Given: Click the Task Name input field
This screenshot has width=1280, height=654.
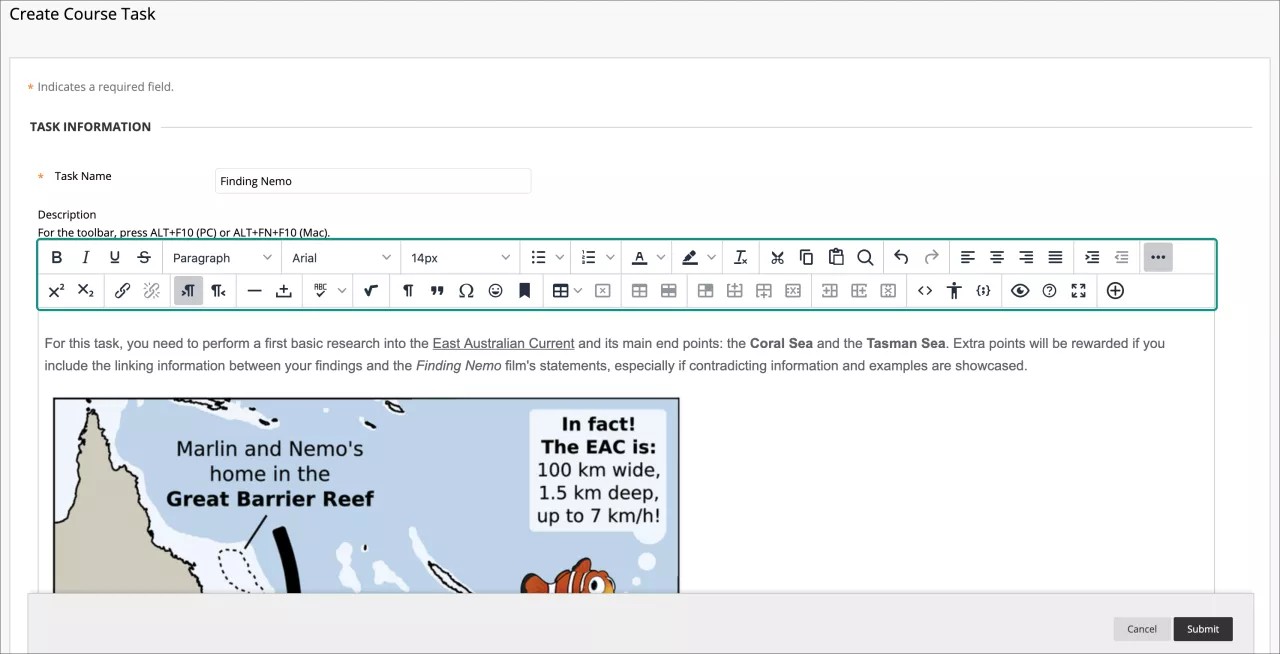Looking at the screenshot, I should point(372,181).
